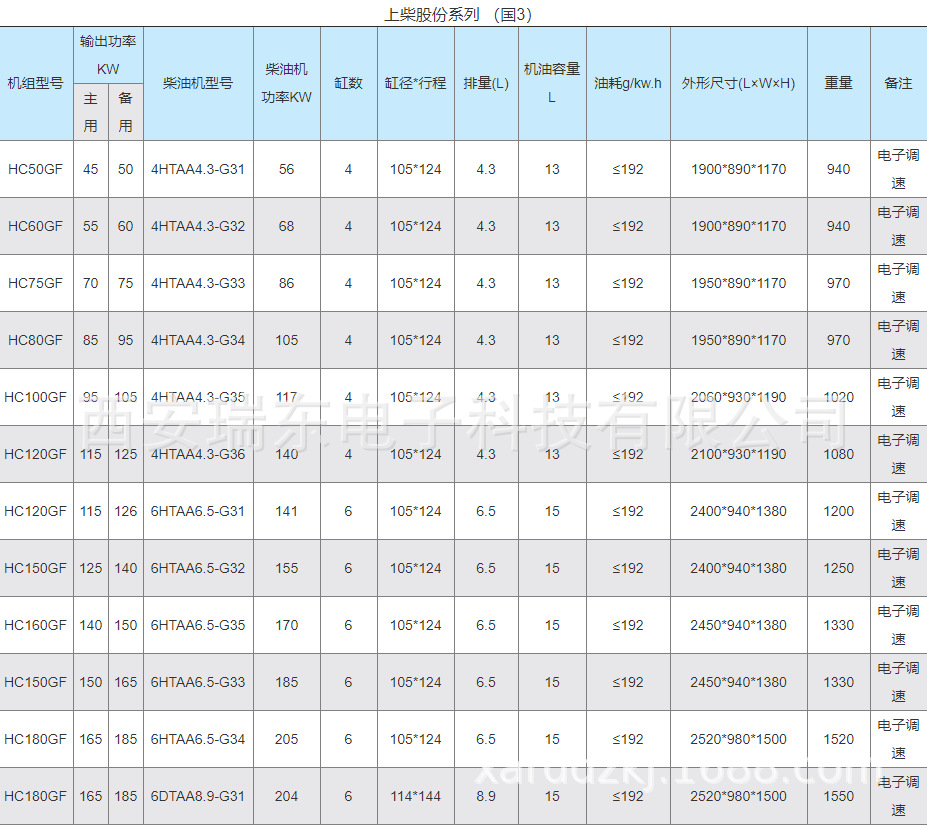Click the 外形尺寸(L×W×H) column header
The height and width of the screenshot is (825, 927).
point(738,83)
